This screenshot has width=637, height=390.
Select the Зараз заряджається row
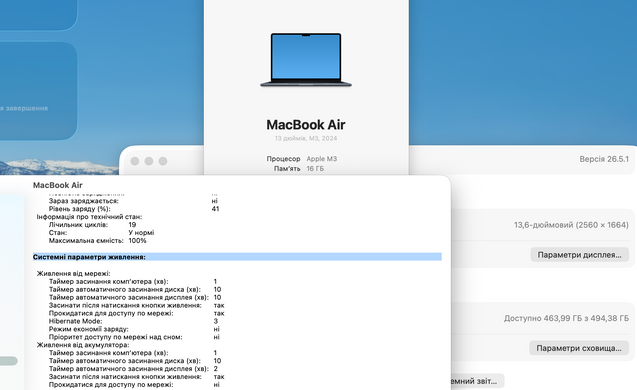[133, 201]
